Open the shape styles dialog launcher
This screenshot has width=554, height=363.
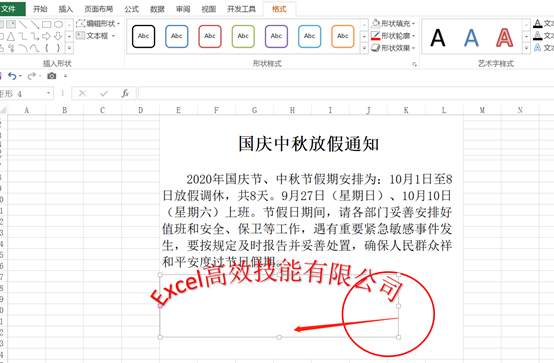click(x=415, y=64)
